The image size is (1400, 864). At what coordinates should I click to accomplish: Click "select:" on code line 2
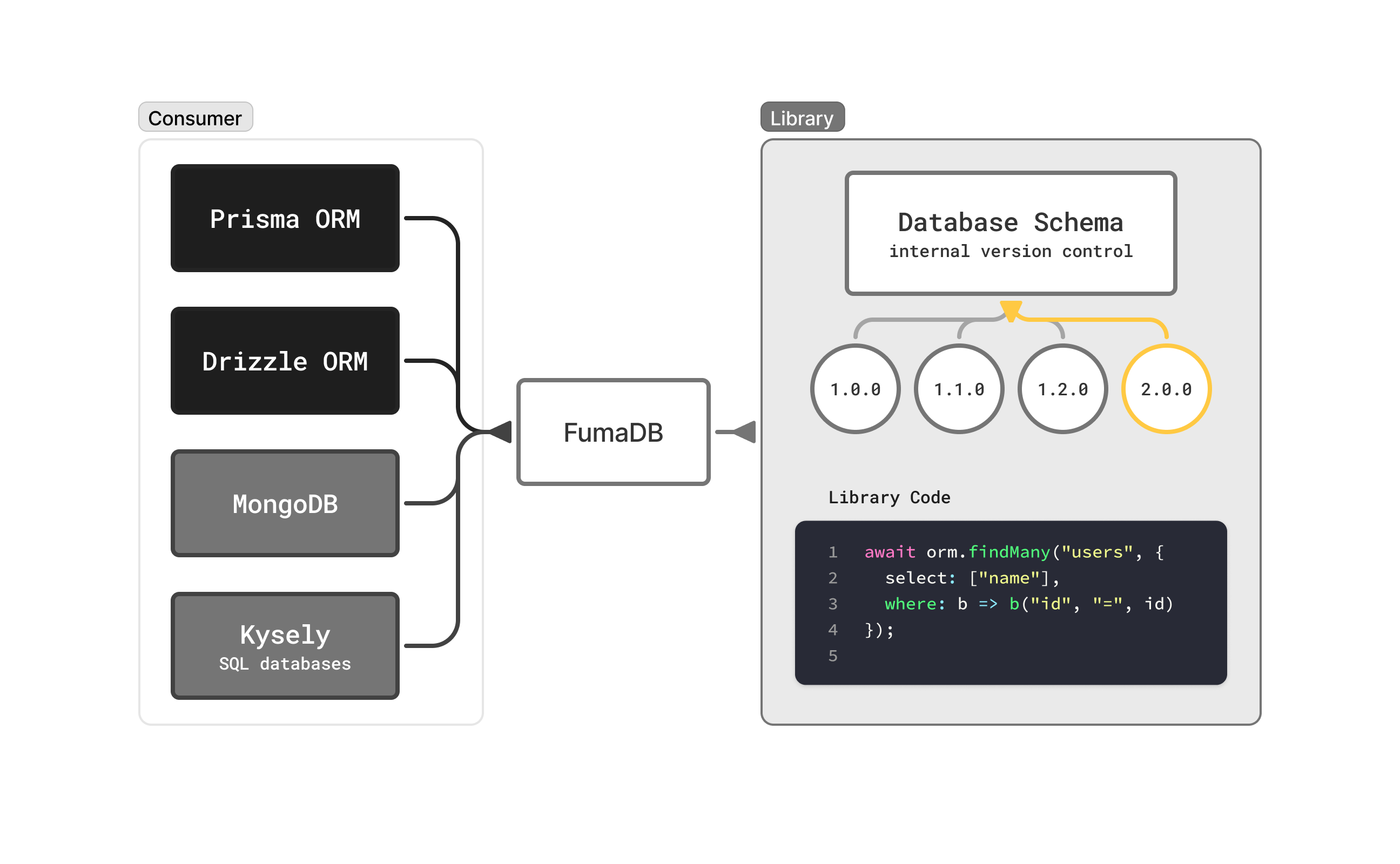(920, 578)
